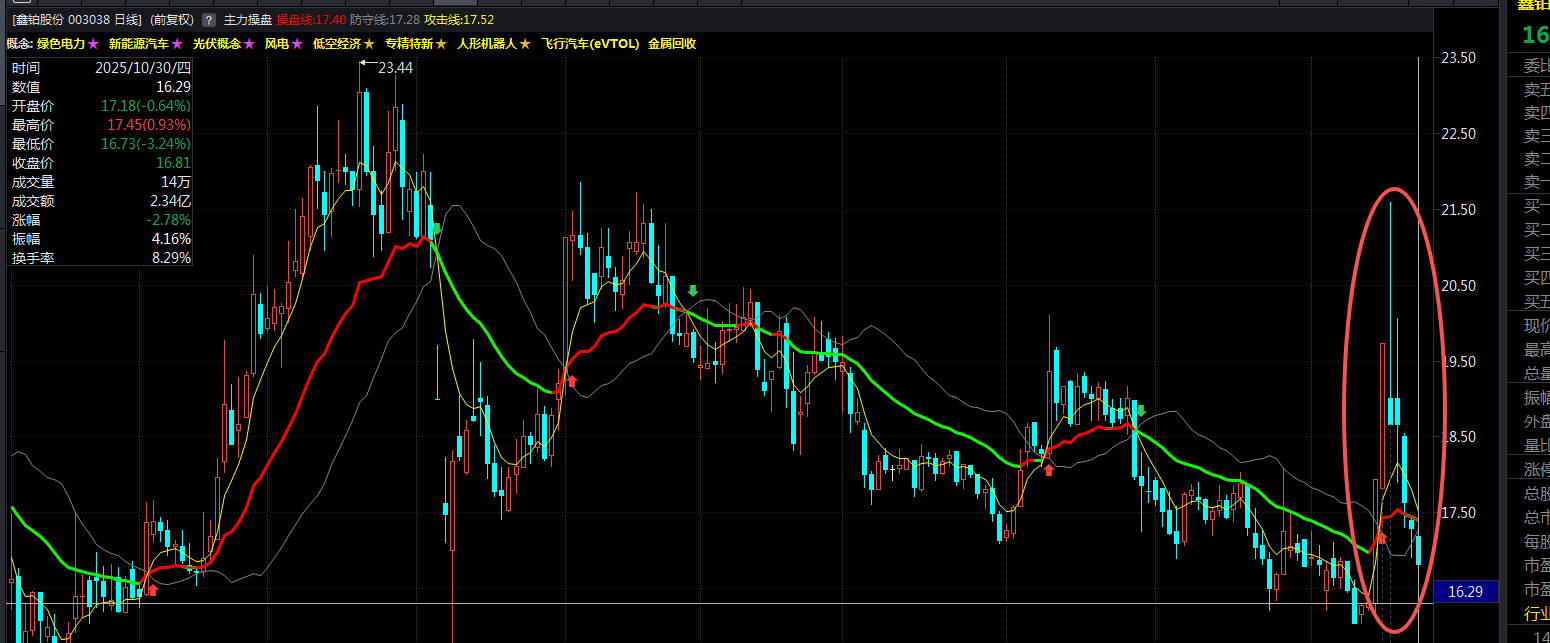Click the 防守线:17.28 indicator value
The width and height of the screenshot is (1550, 643).
(385, 20)
